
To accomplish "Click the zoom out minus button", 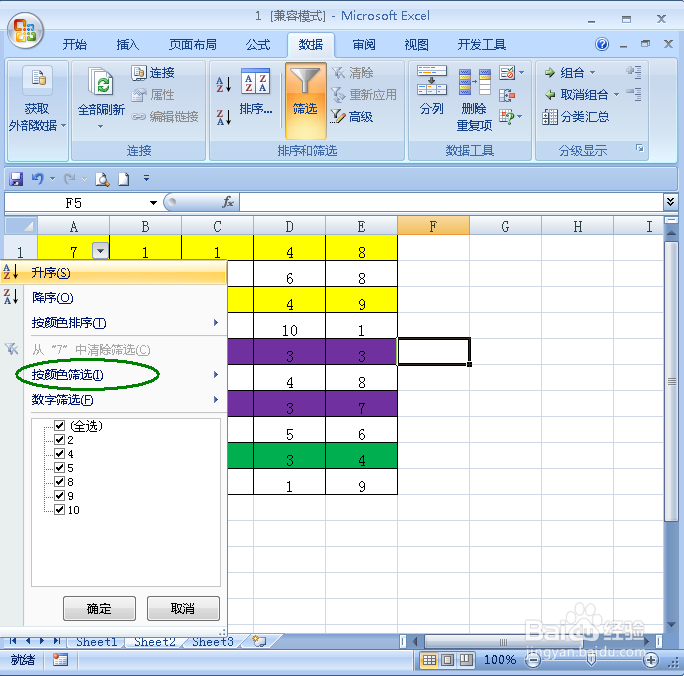I will pyautogui.click(x=532, y=660).
